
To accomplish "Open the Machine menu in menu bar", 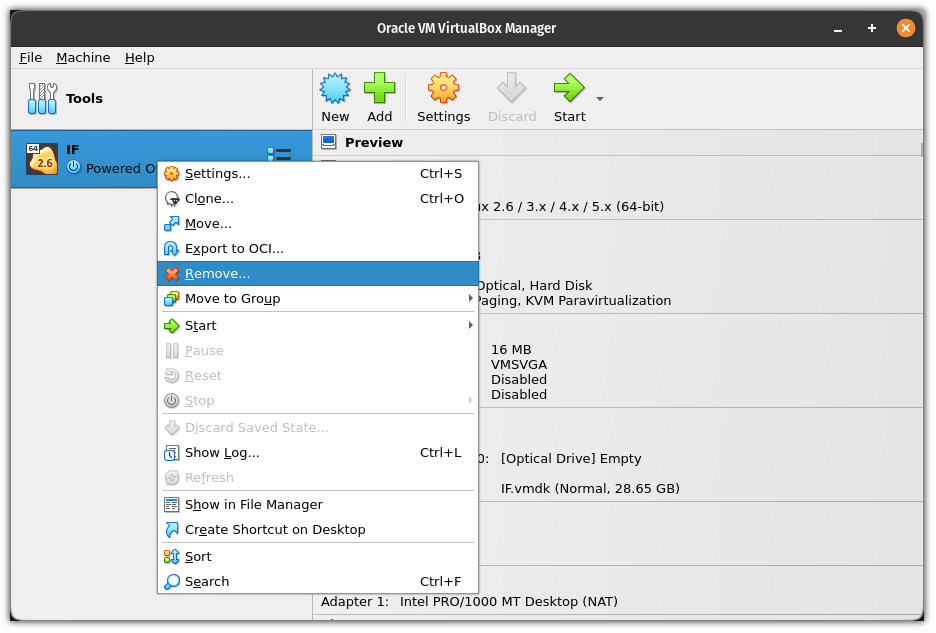I will tap(83, 58).
